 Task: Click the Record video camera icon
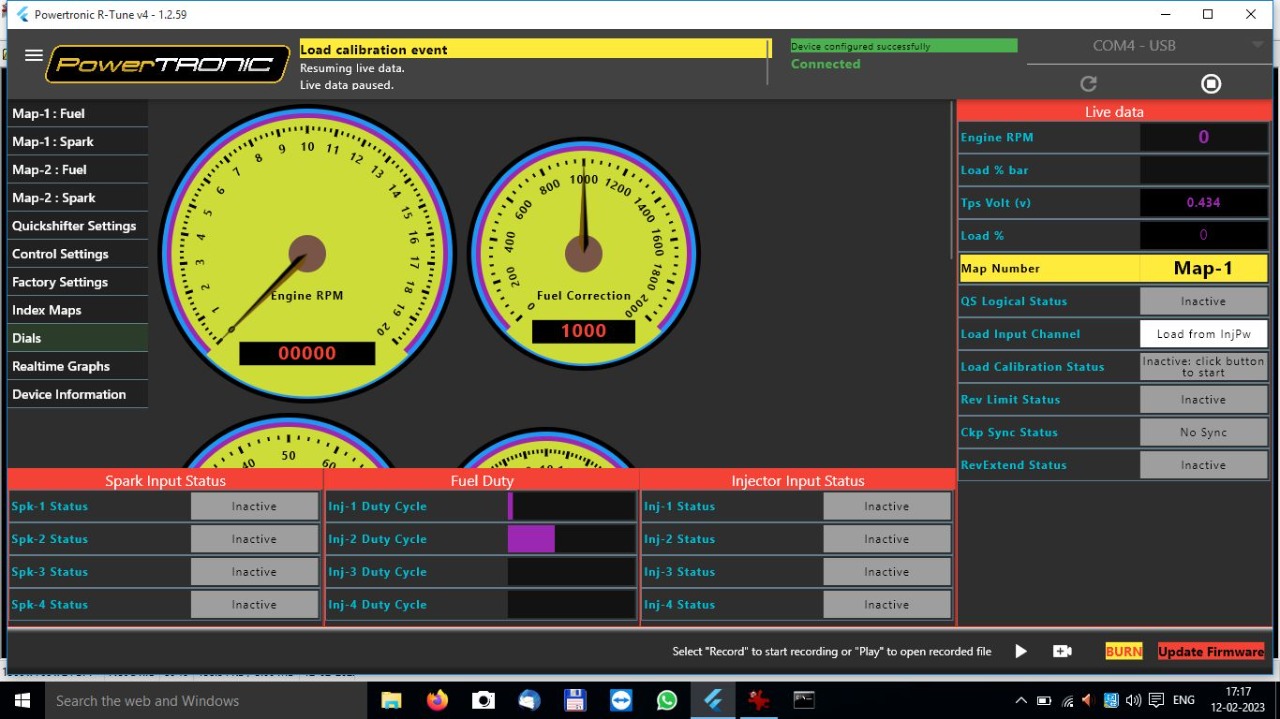tap(1062, 651)
